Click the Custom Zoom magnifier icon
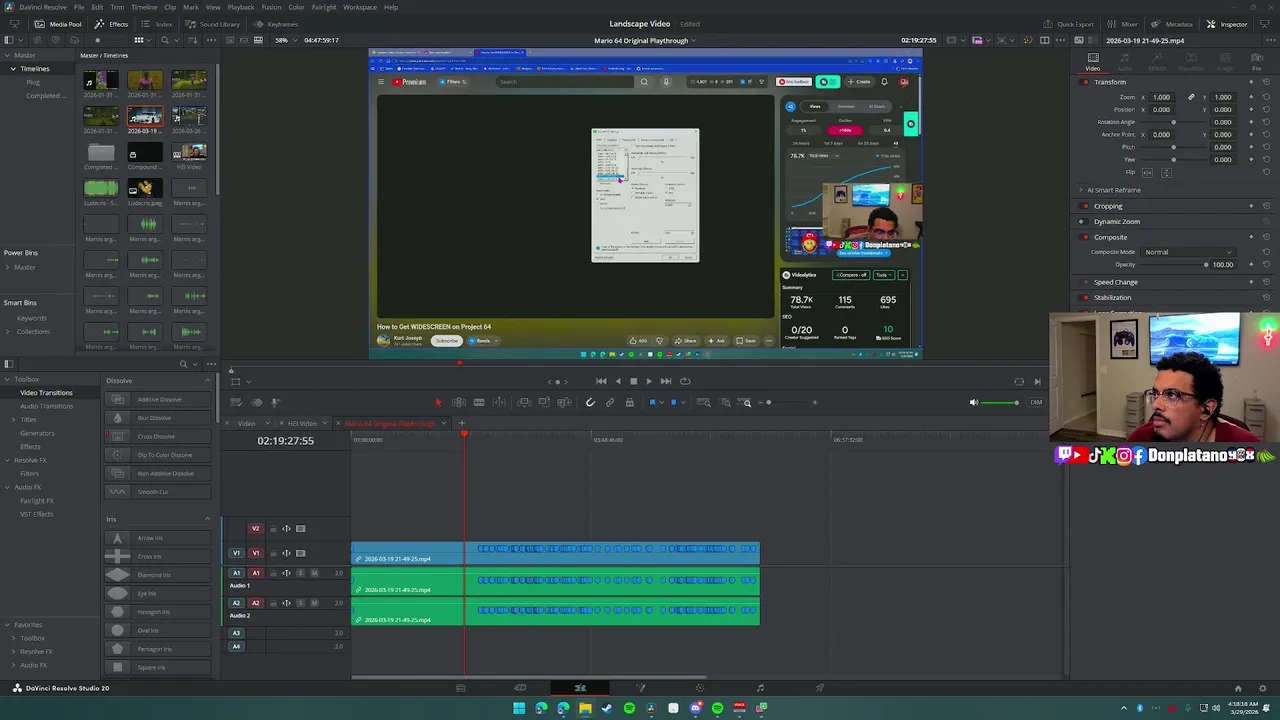The width and height of the screenshot is (1280, 720). coord(747,402)
